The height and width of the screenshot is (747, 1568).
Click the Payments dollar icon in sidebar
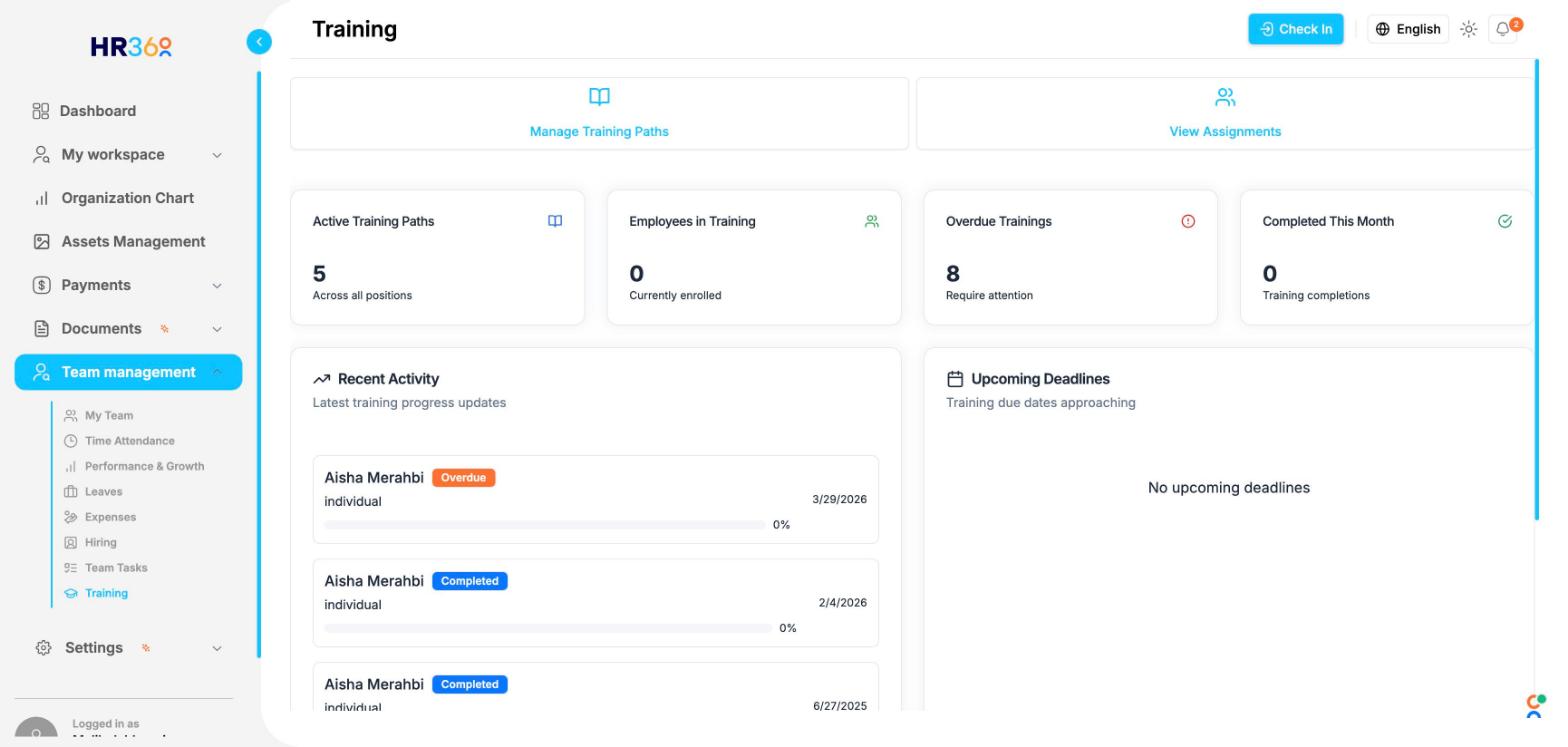tap(41, 285)
